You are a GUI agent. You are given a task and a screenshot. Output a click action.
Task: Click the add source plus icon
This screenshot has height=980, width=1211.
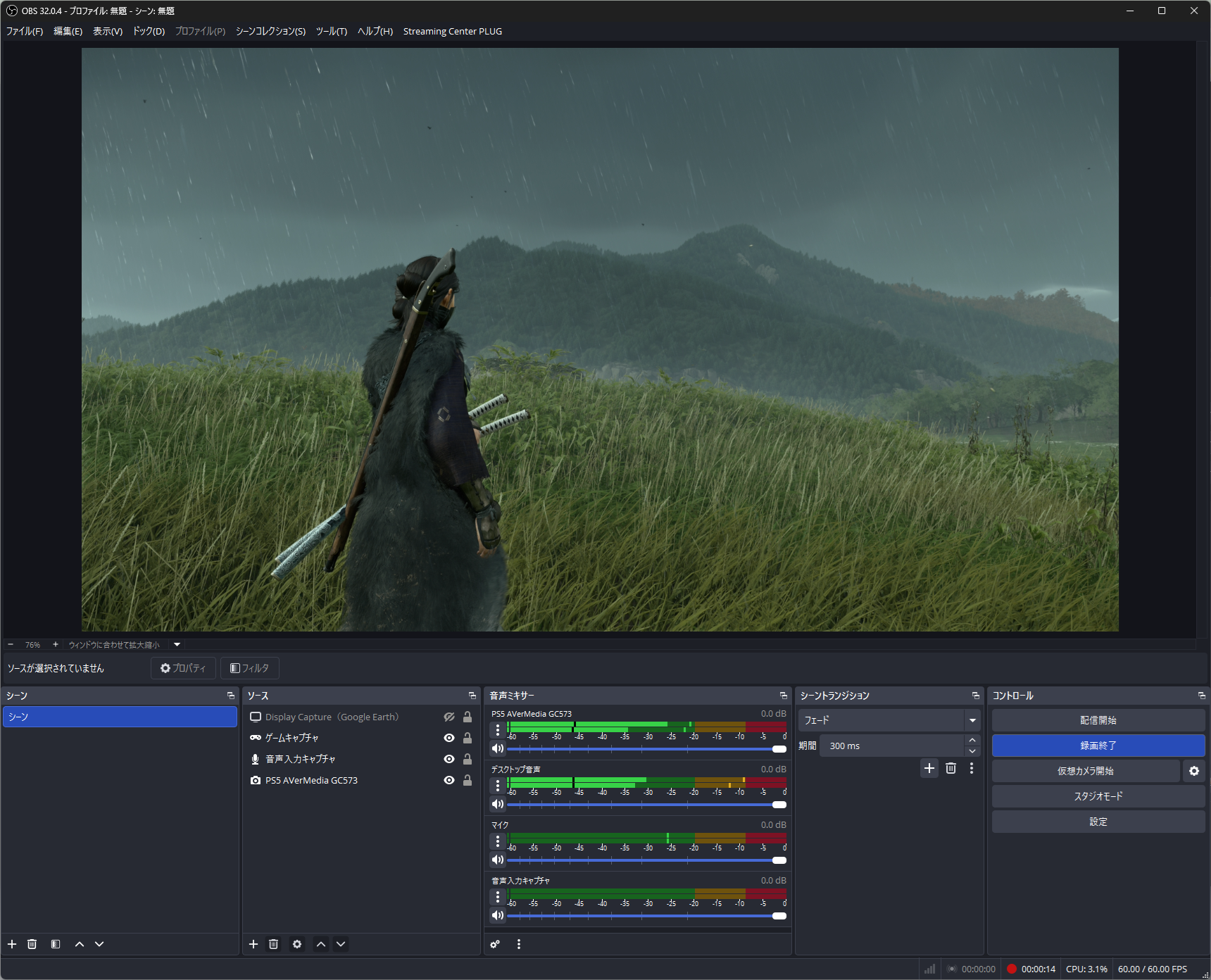tap(253, 944)
